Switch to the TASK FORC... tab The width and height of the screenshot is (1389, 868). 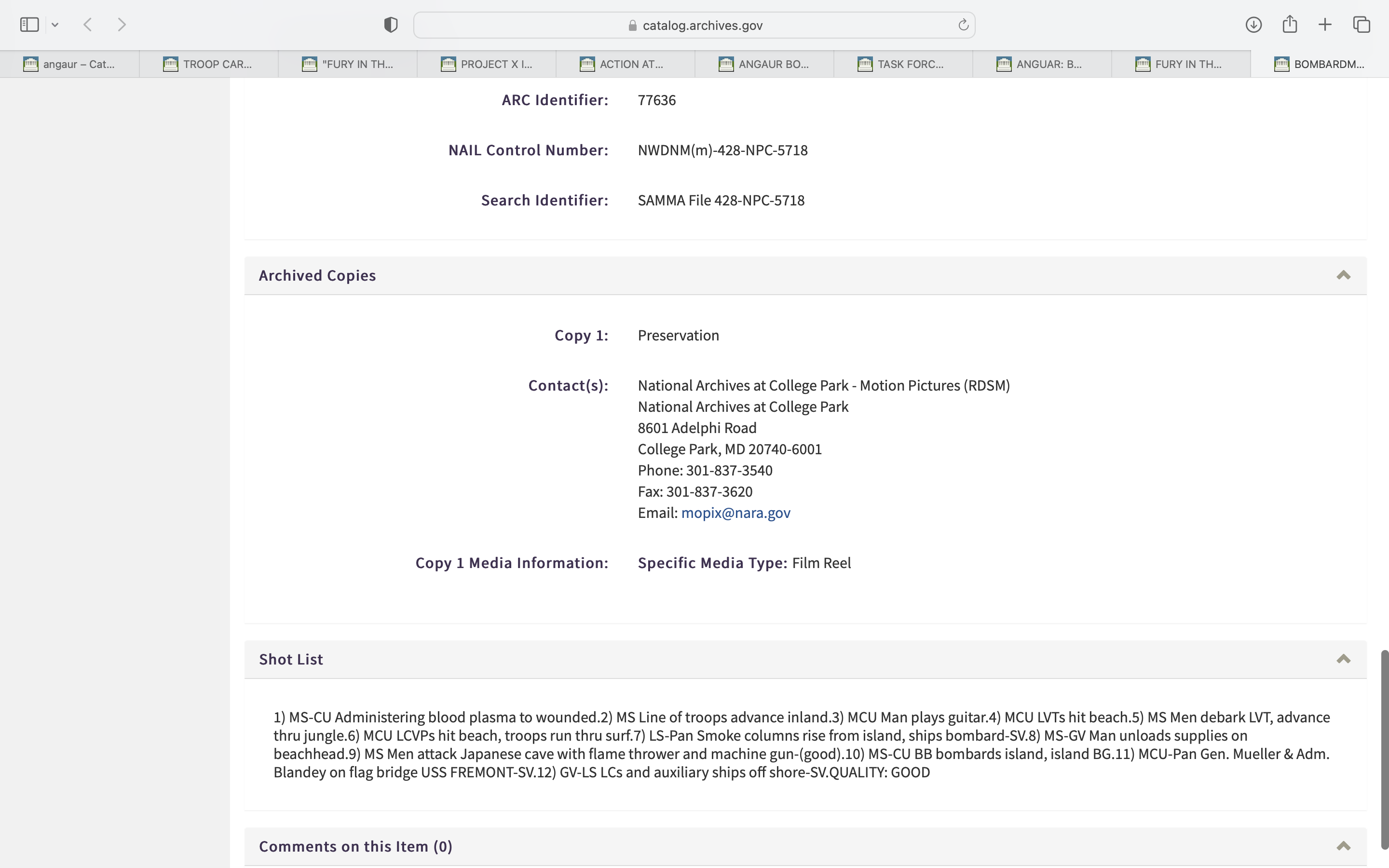(x=902, y=64)
